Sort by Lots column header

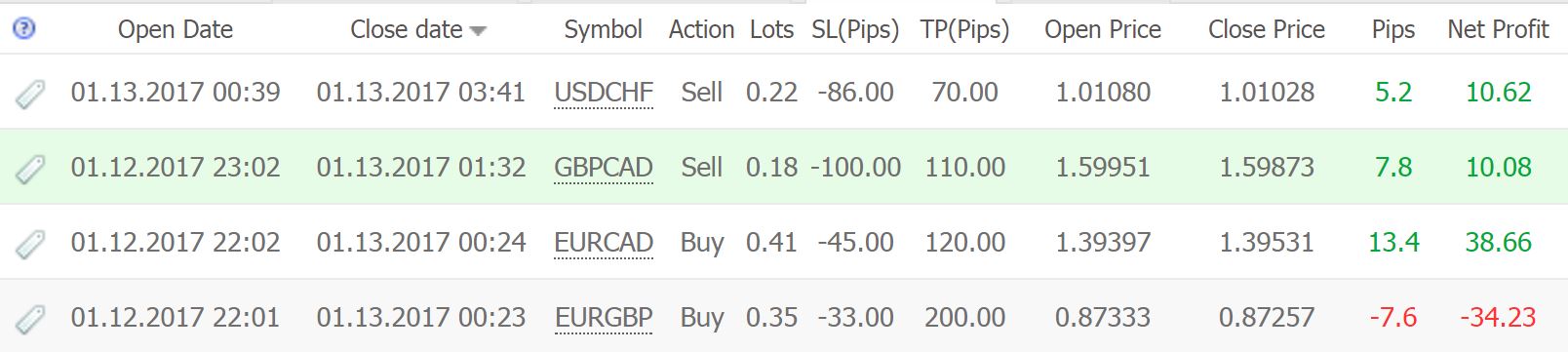pos(771,30)
